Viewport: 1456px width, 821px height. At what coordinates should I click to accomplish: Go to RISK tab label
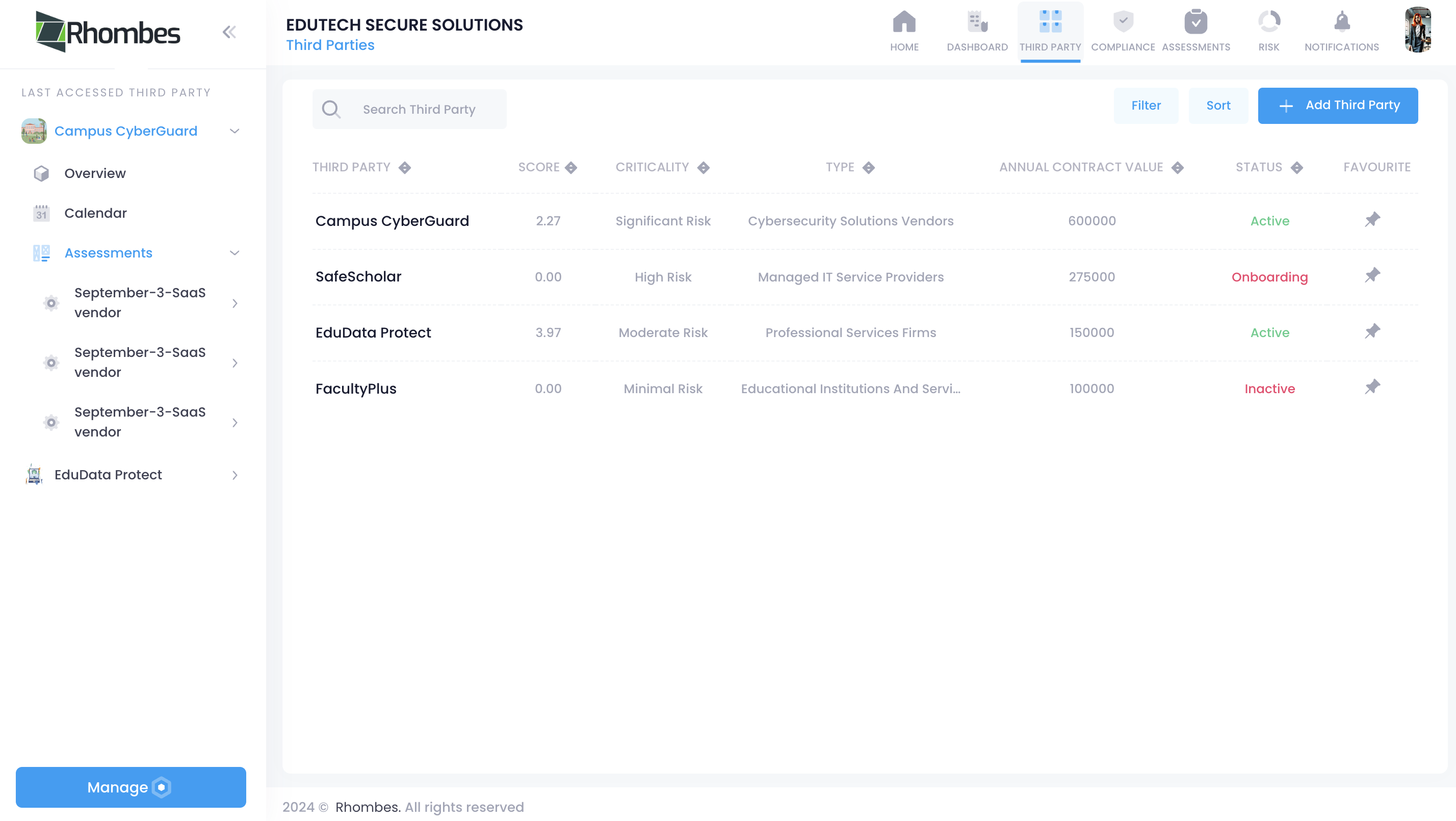(x=1268, y=47)
